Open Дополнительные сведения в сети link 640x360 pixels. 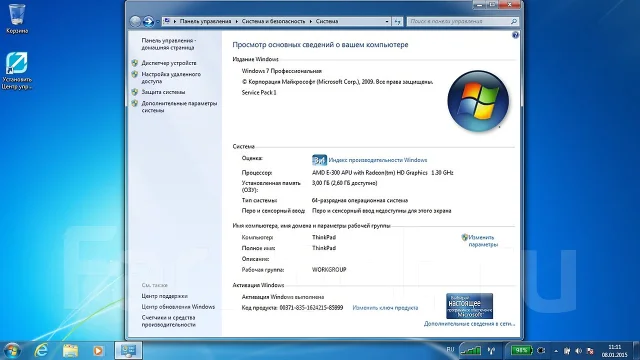coord(469,324)
